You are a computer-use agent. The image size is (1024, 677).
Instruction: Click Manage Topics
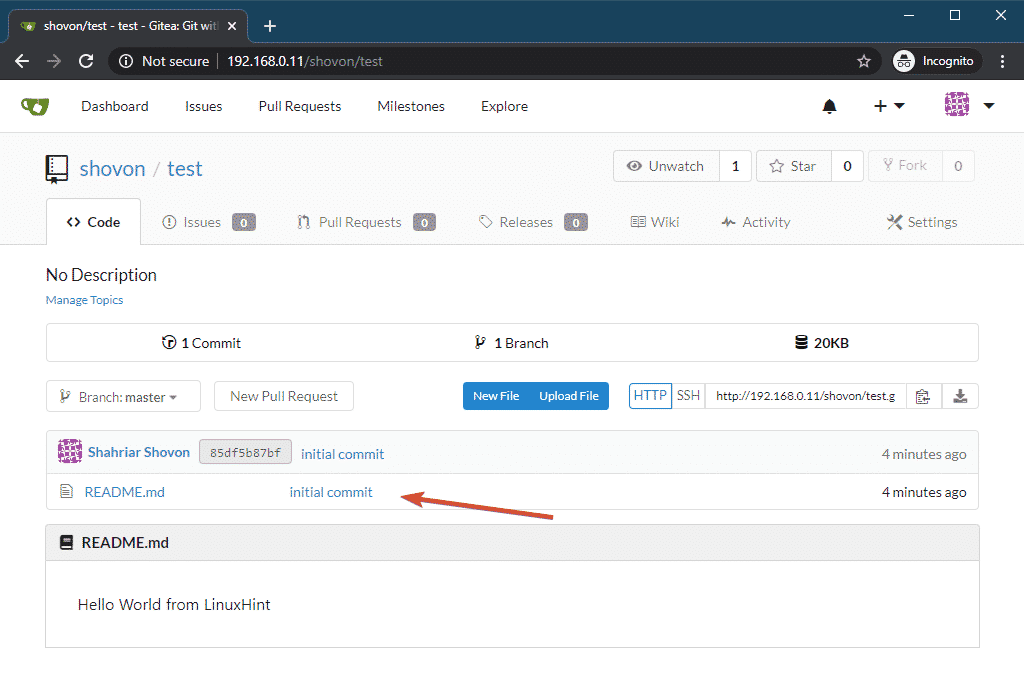(84, 300)
